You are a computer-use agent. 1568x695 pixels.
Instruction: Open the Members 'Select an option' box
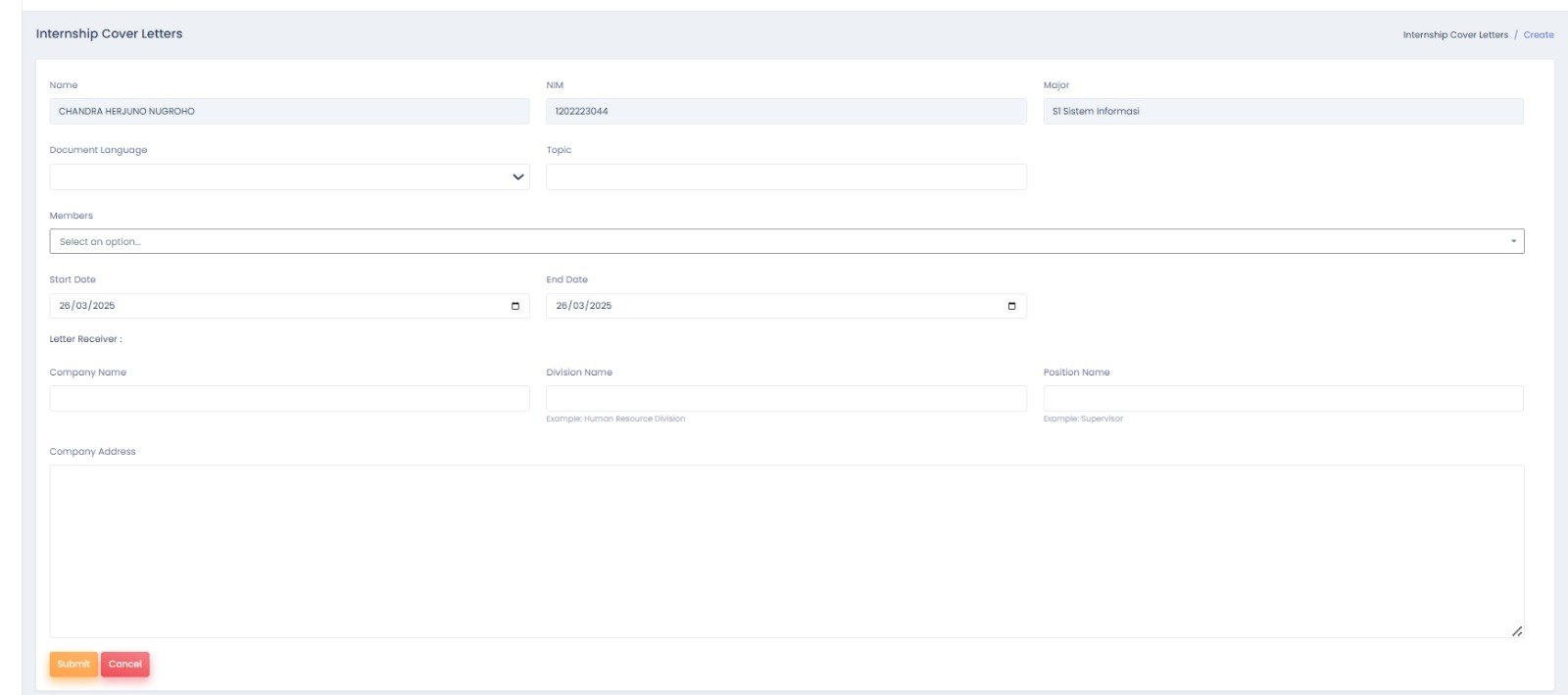tap(774, 241)
